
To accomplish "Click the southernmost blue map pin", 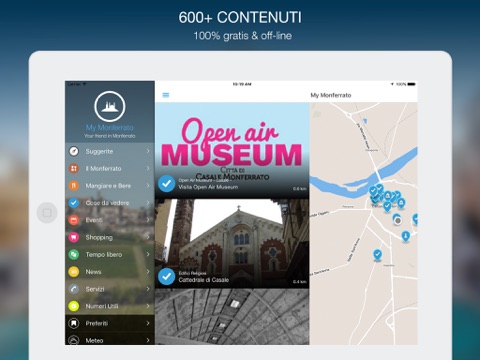I will (x=377, y=256).
